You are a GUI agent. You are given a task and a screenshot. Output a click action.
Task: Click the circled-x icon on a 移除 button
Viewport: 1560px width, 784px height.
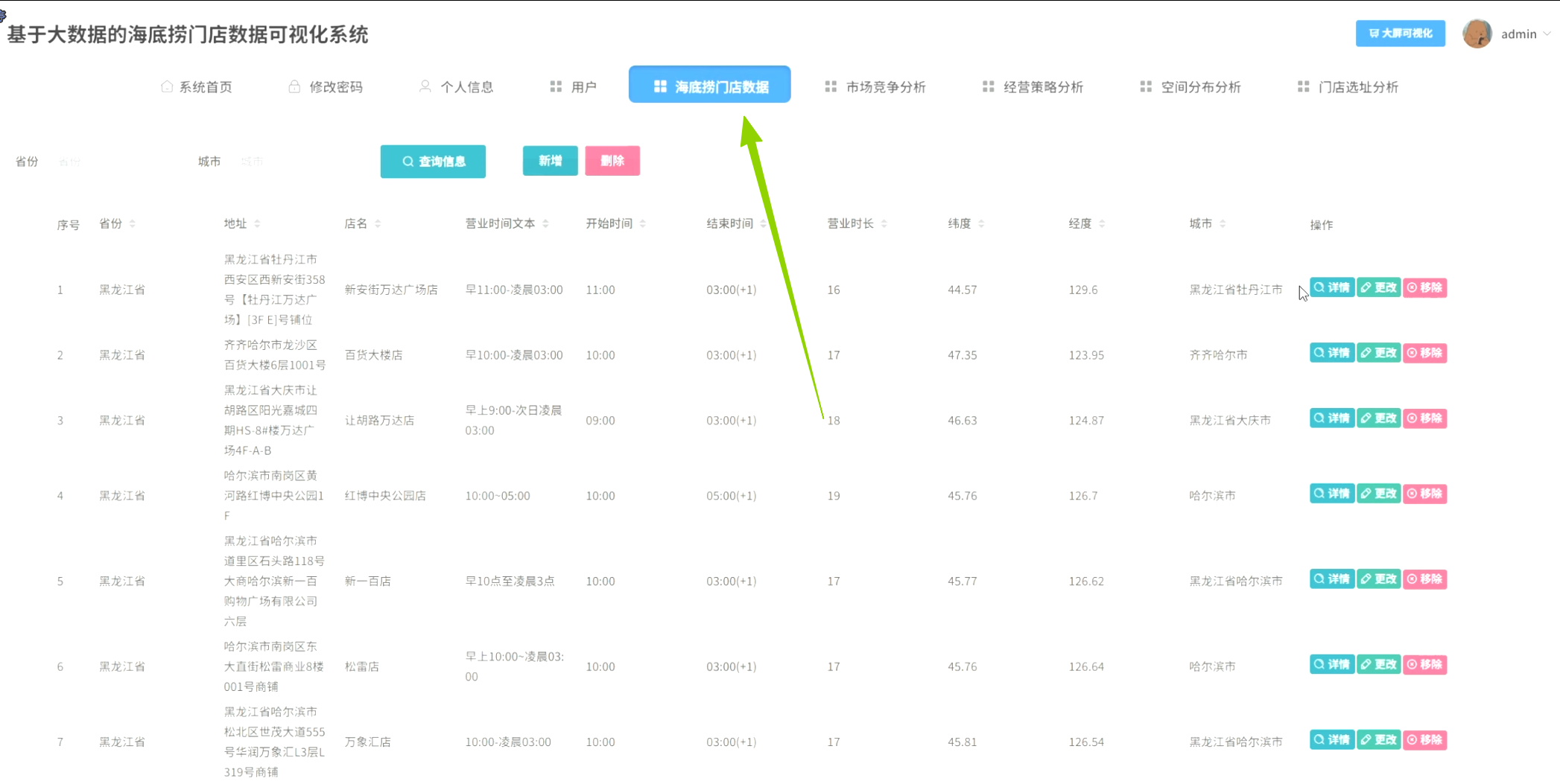(1411, 287)
